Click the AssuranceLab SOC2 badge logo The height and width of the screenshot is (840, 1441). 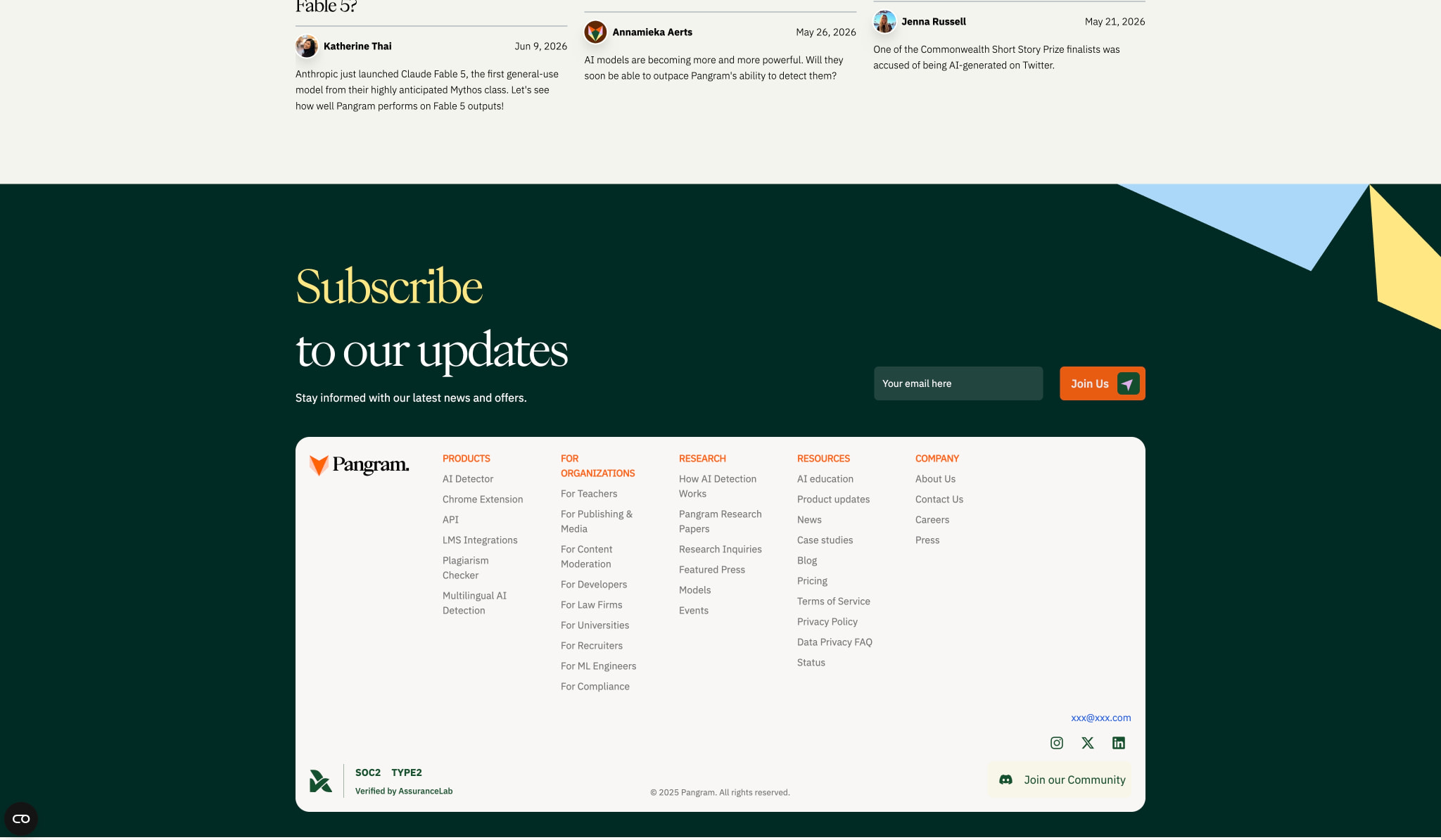321,781
